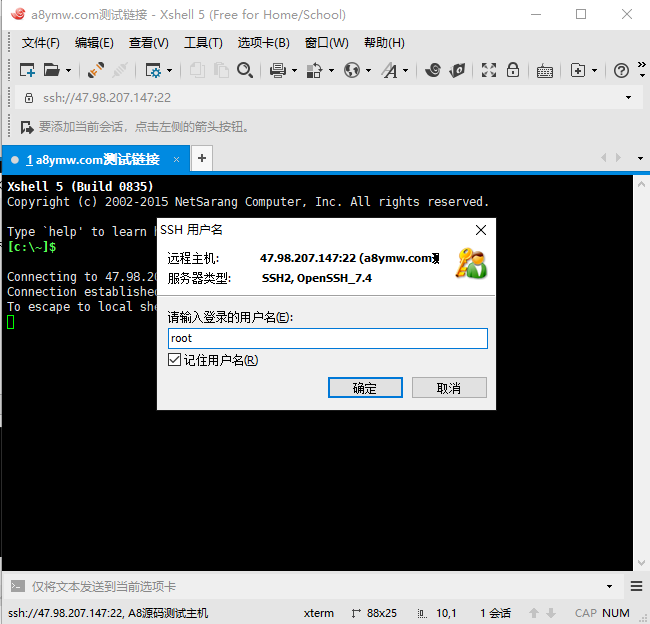Image resolution: width=650 pixels, height=624 pixels.
Task: Toggle the full screen icon
Action: tap(489, 70)
